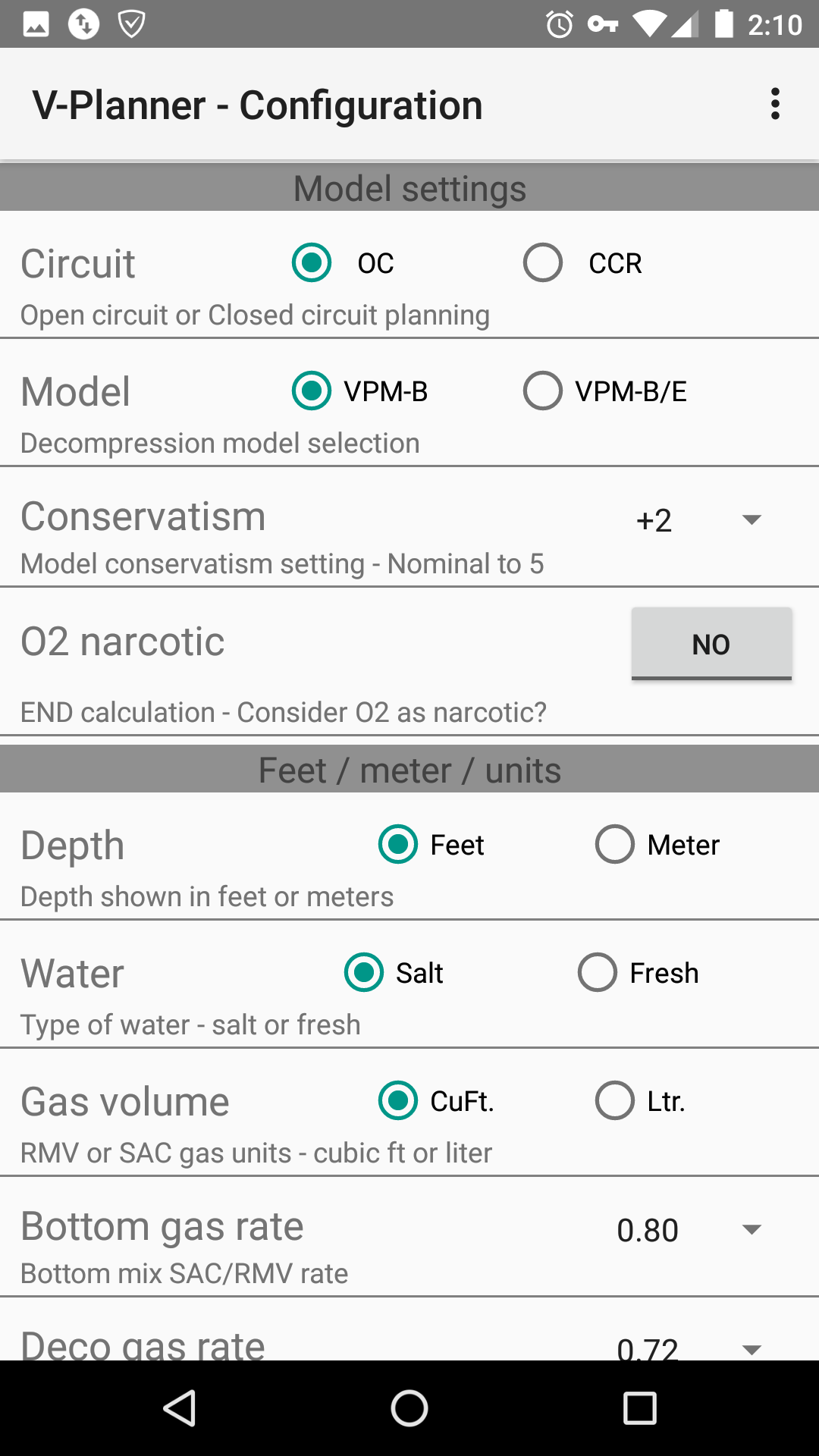Toggle the O2 narcotic NO button
The image size is (819, 1456).
click(711, 644)
